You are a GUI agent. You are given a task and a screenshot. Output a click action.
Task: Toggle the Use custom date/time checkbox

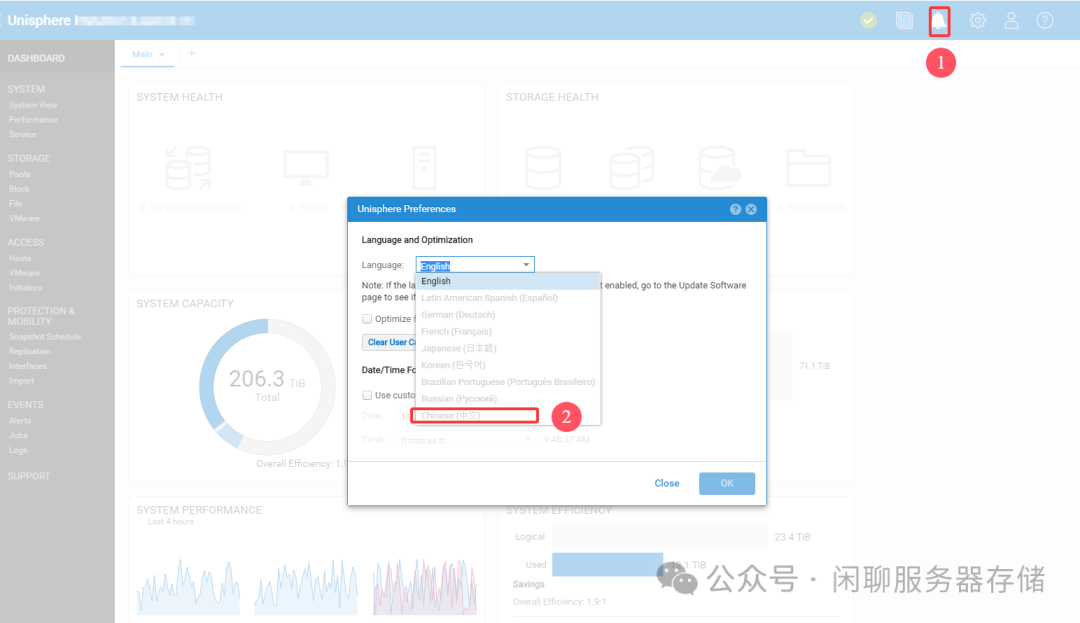tap(367, 395)
